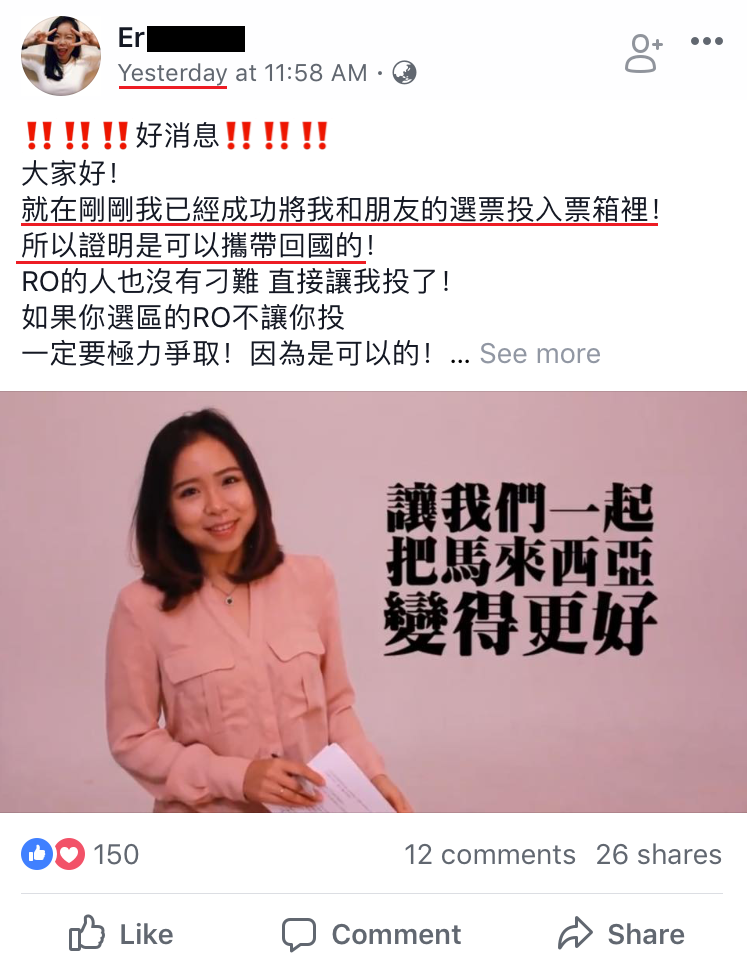
Task: Share this post
Action: coord(621,934)
